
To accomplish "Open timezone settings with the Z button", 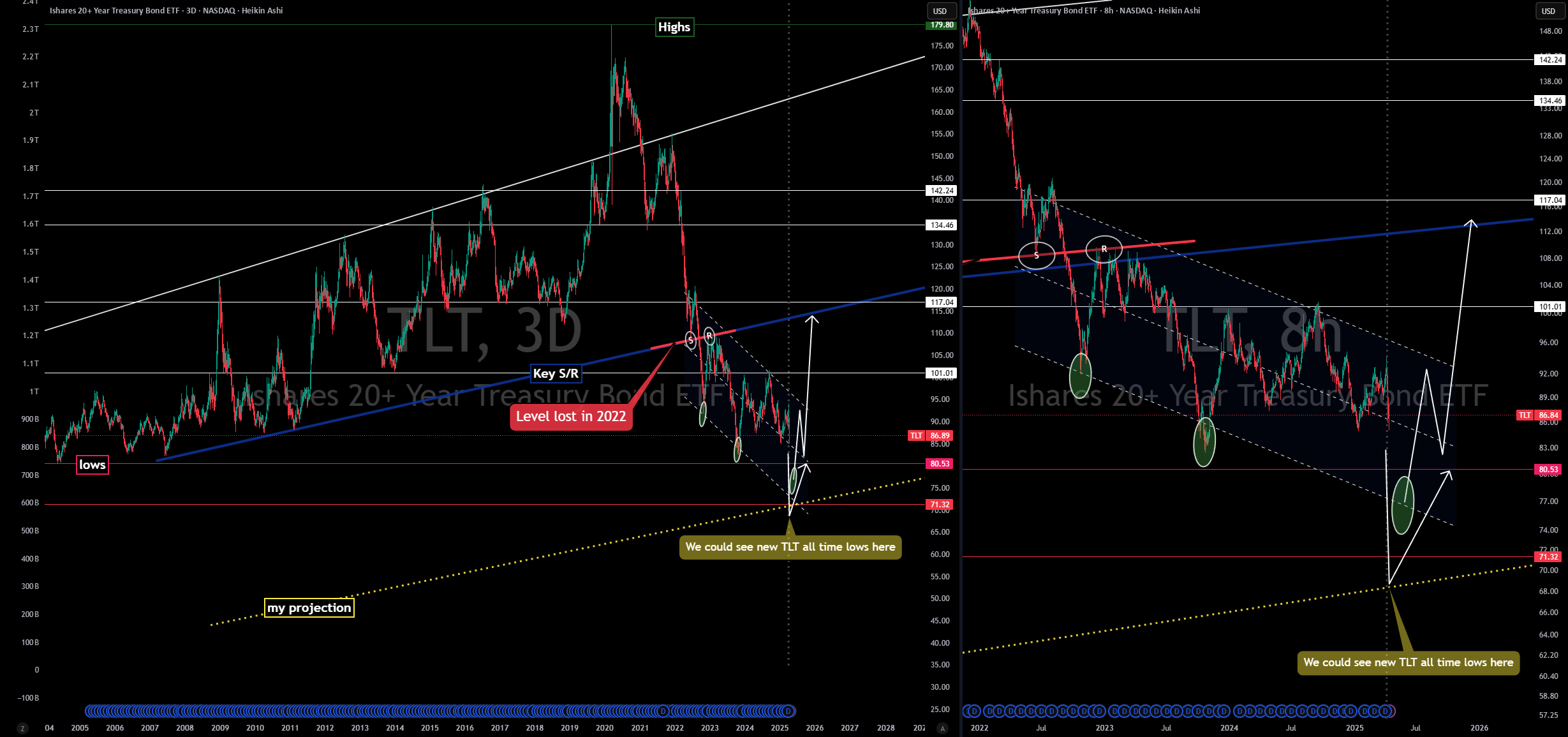I will (x=22, y=728).
